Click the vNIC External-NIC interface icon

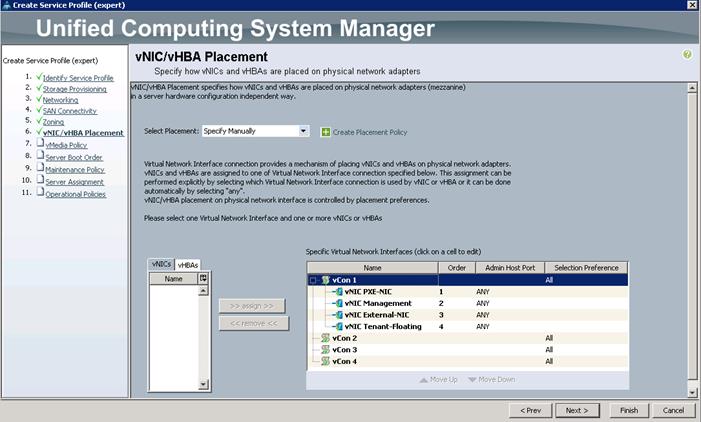[x=339, y=315]
